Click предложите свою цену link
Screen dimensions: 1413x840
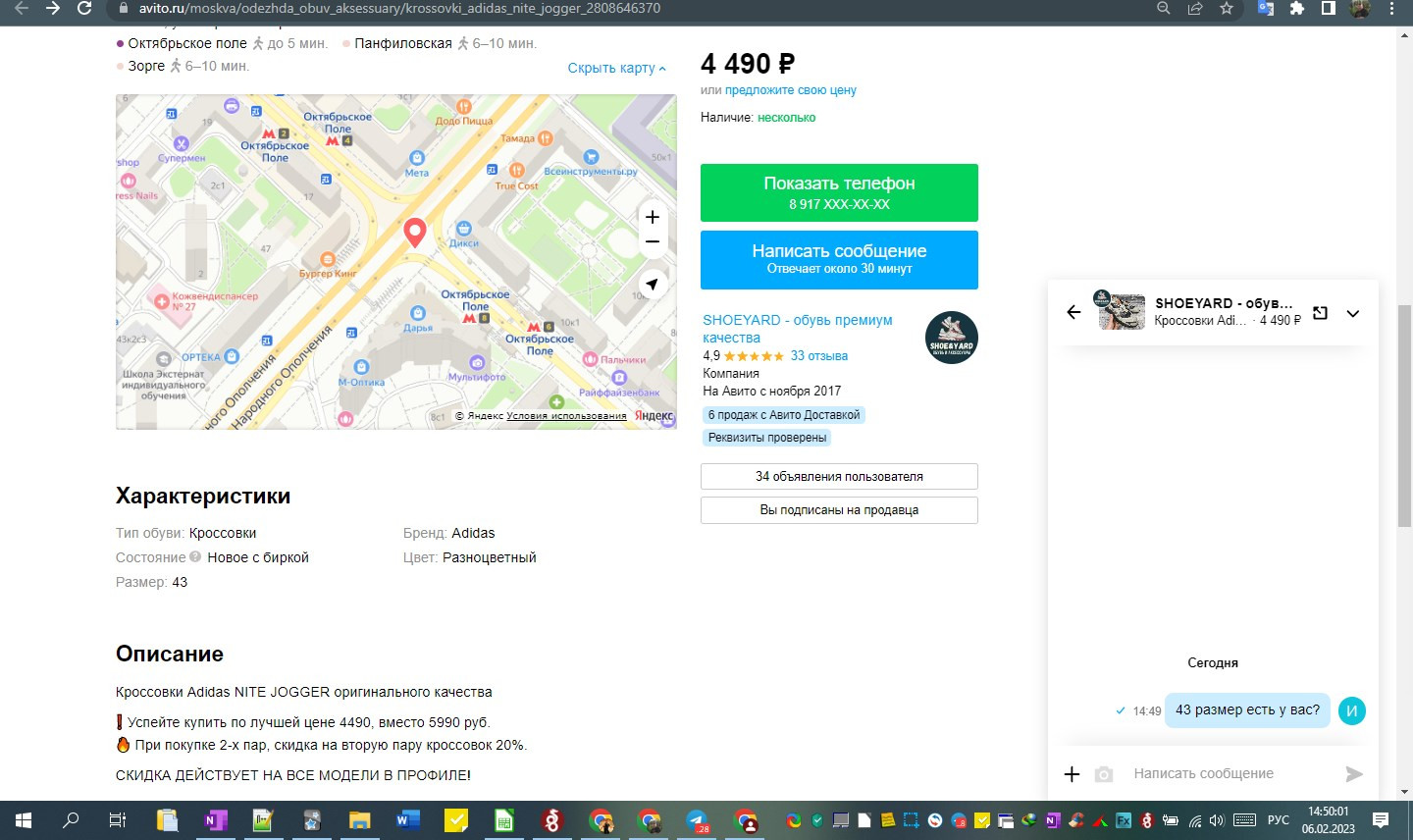[791, 90]
